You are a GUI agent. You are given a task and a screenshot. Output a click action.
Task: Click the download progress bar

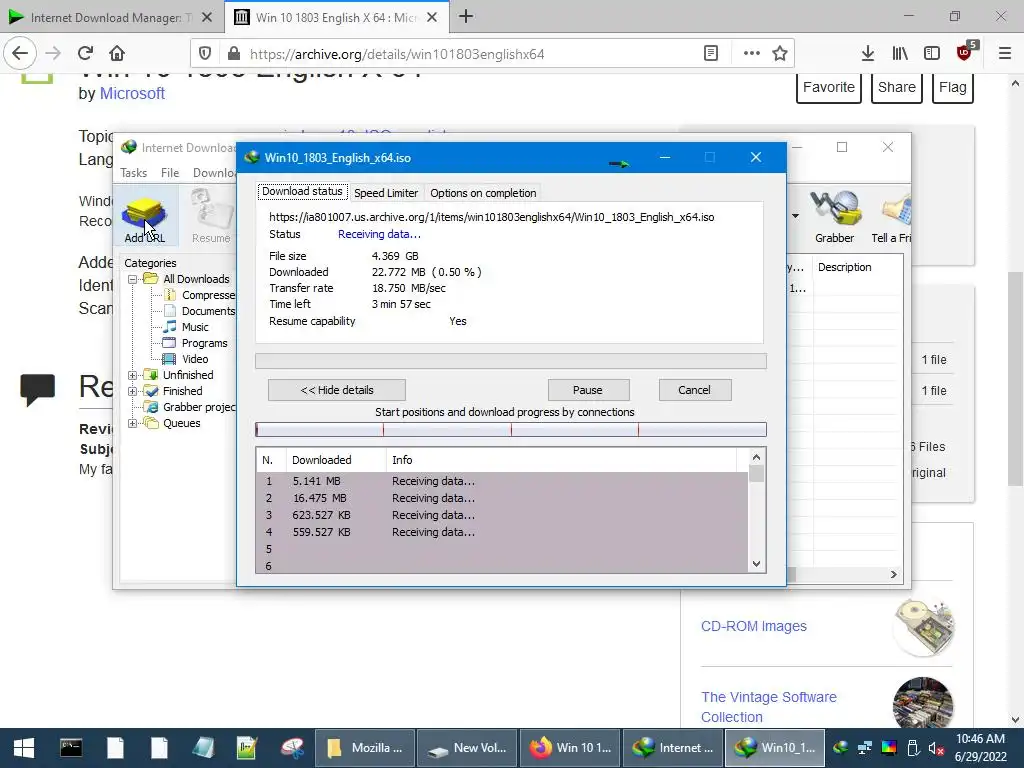pos(511,361)
